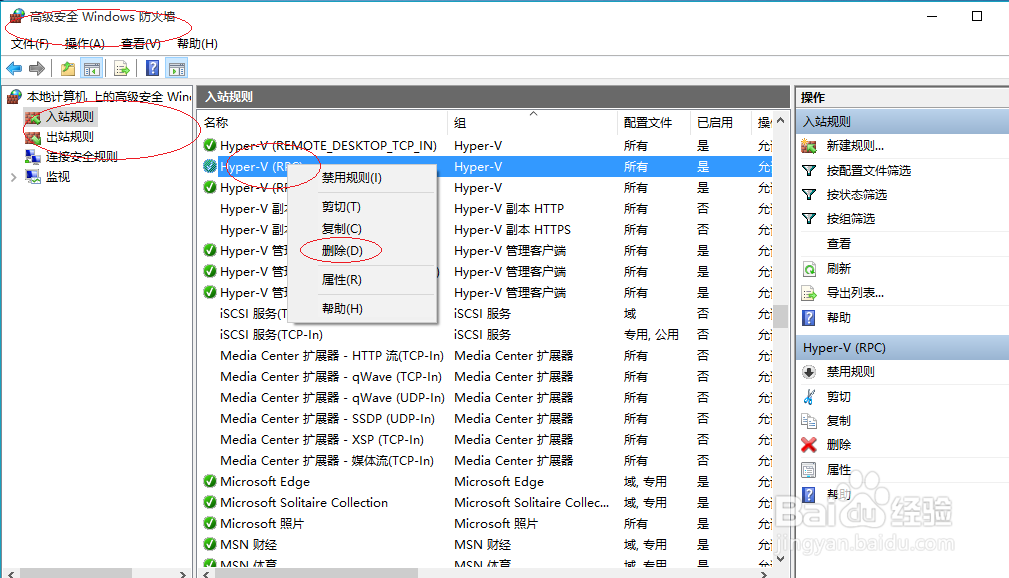Click the forward arrow toolbar icon
Viewport: 1009px width, 578px height.
pos(37,68)
